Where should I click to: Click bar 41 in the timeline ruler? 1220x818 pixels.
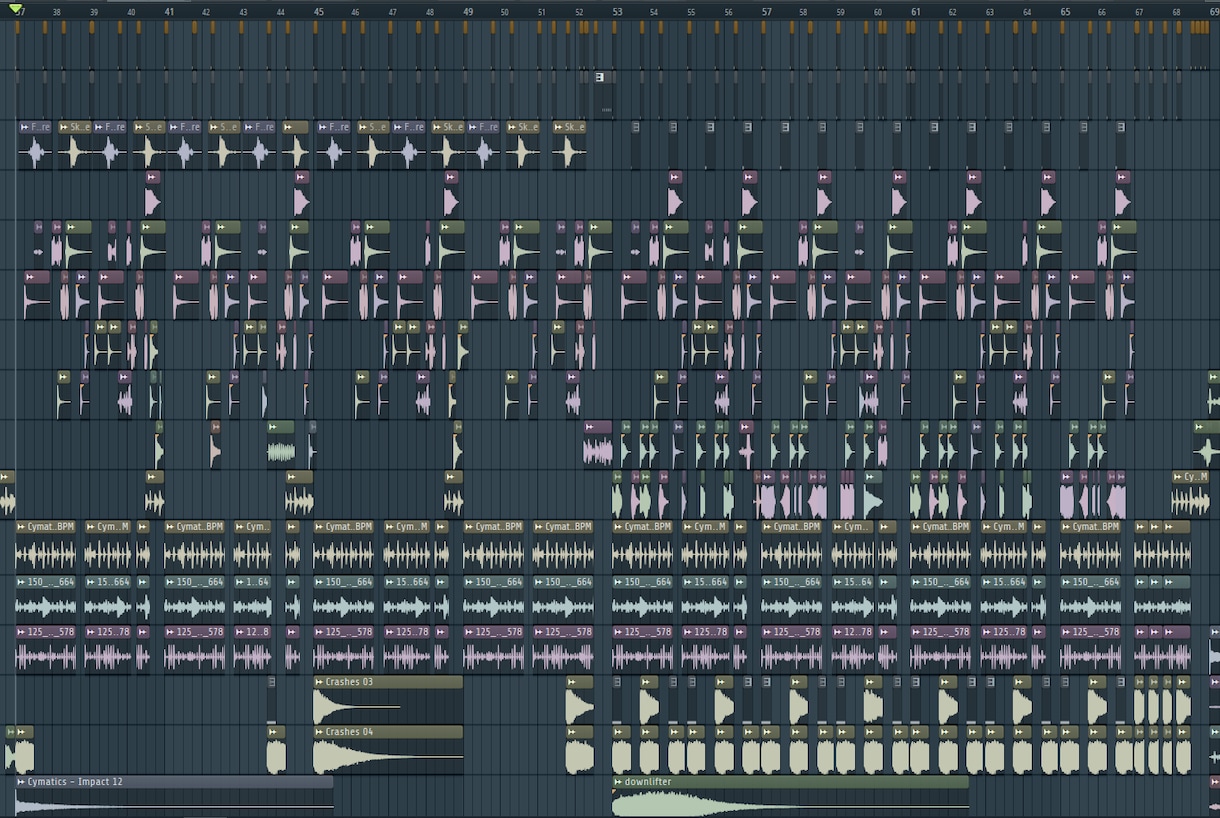coord(169,12)
